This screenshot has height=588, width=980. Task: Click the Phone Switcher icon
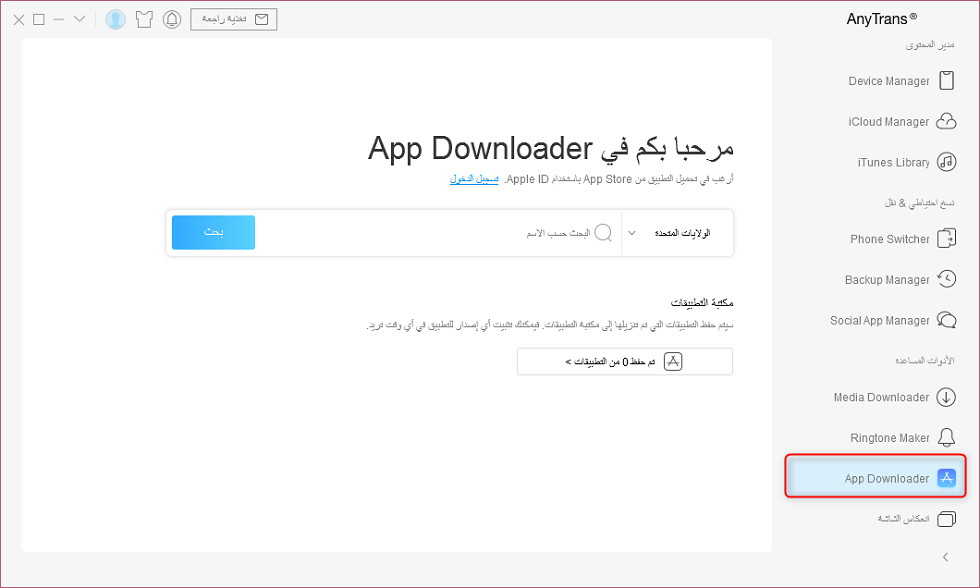[946, 239]
